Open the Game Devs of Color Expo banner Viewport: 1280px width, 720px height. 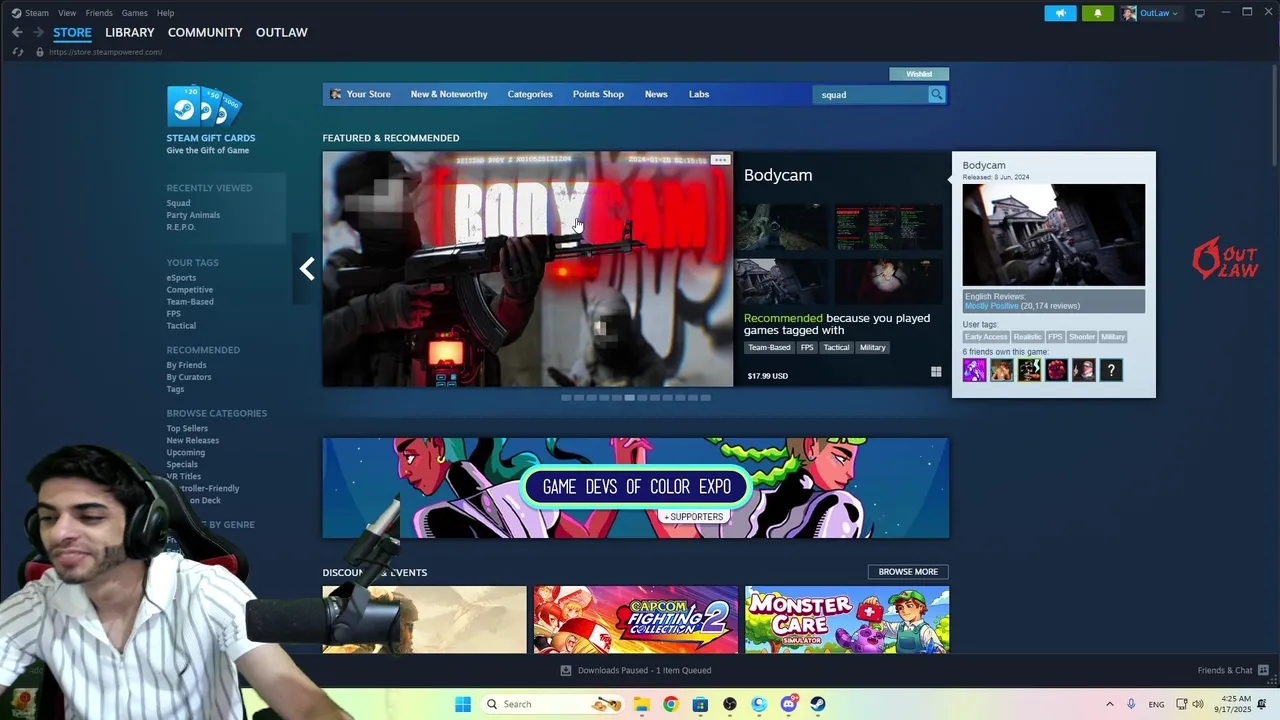point(635,488)
